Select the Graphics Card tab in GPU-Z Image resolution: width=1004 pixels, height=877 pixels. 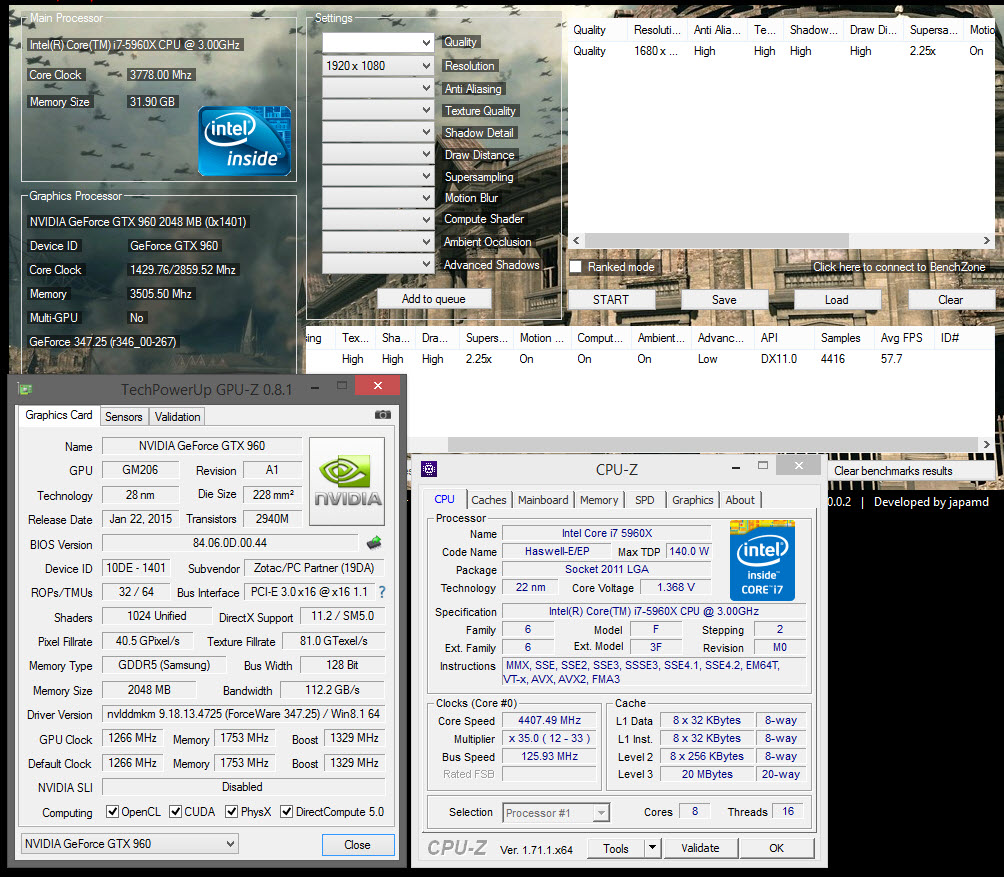pyautogui.click(x=59, y=415)
